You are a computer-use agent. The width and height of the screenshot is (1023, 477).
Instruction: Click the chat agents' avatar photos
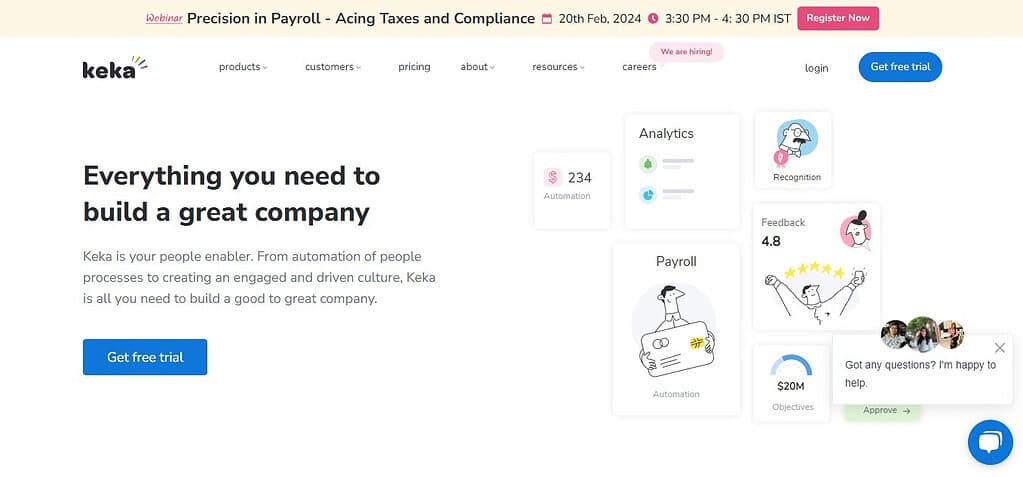click(x=922, y=333)
